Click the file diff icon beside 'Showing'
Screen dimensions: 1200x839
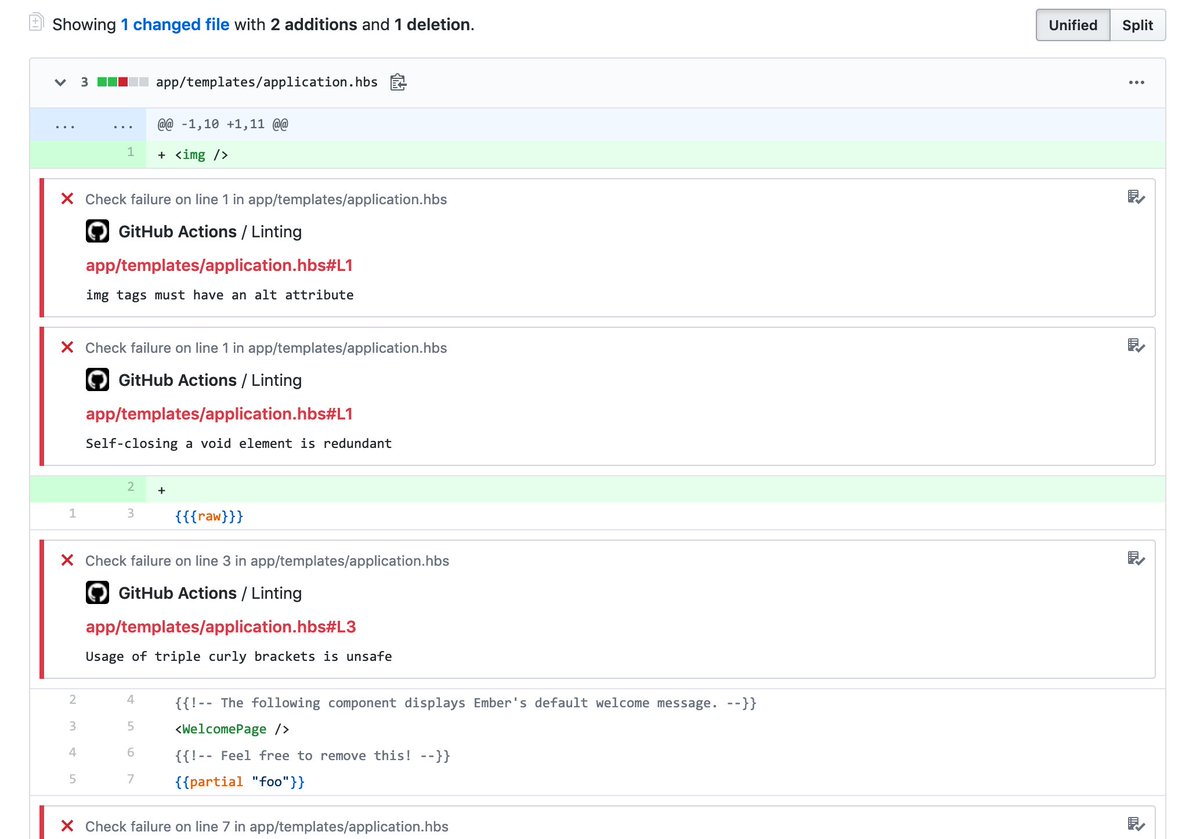(x=37, y=22)
